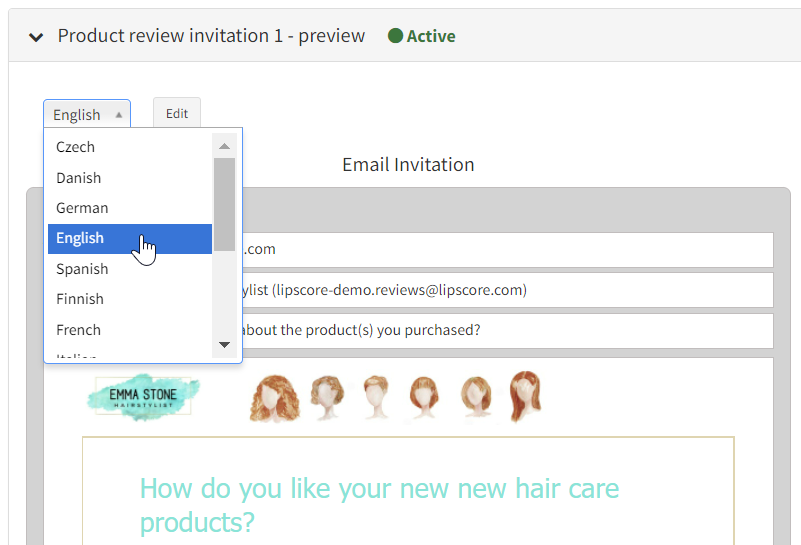Viewport: 801px width, 545px height.
Task: Click the email subject line field
Action: point(500,331)
